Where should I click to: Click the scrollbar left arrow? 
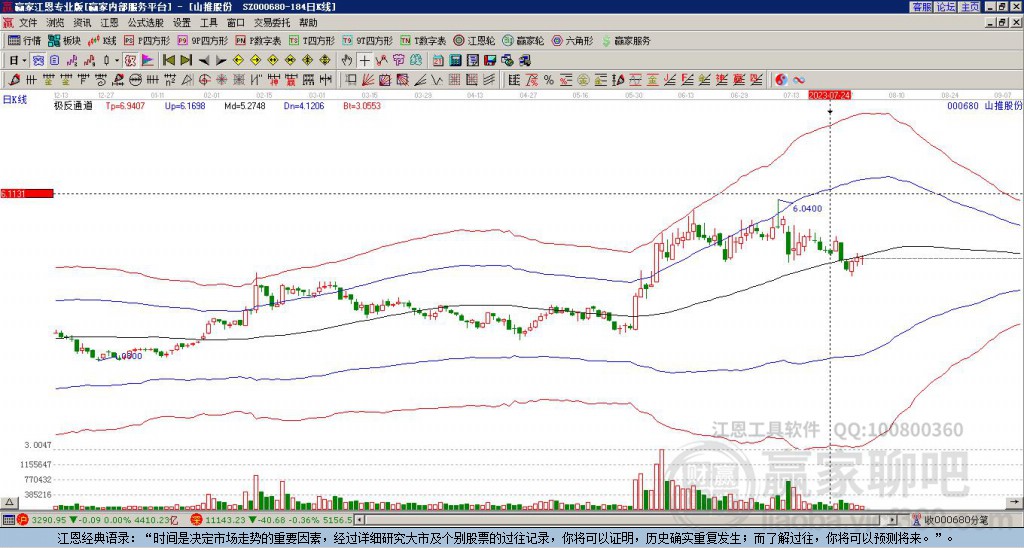pyautogui.click(x=360, y=520)
